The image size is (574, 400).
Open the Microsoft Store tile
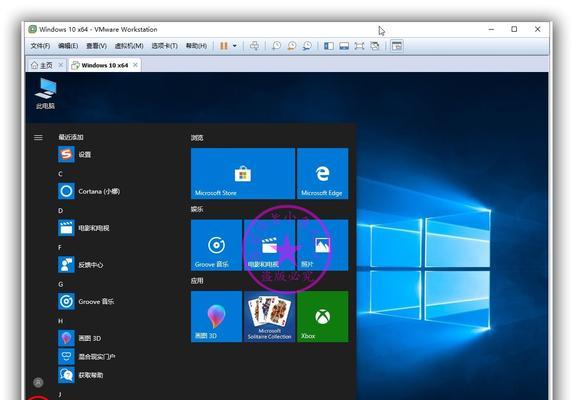click(x=243, y=173)
